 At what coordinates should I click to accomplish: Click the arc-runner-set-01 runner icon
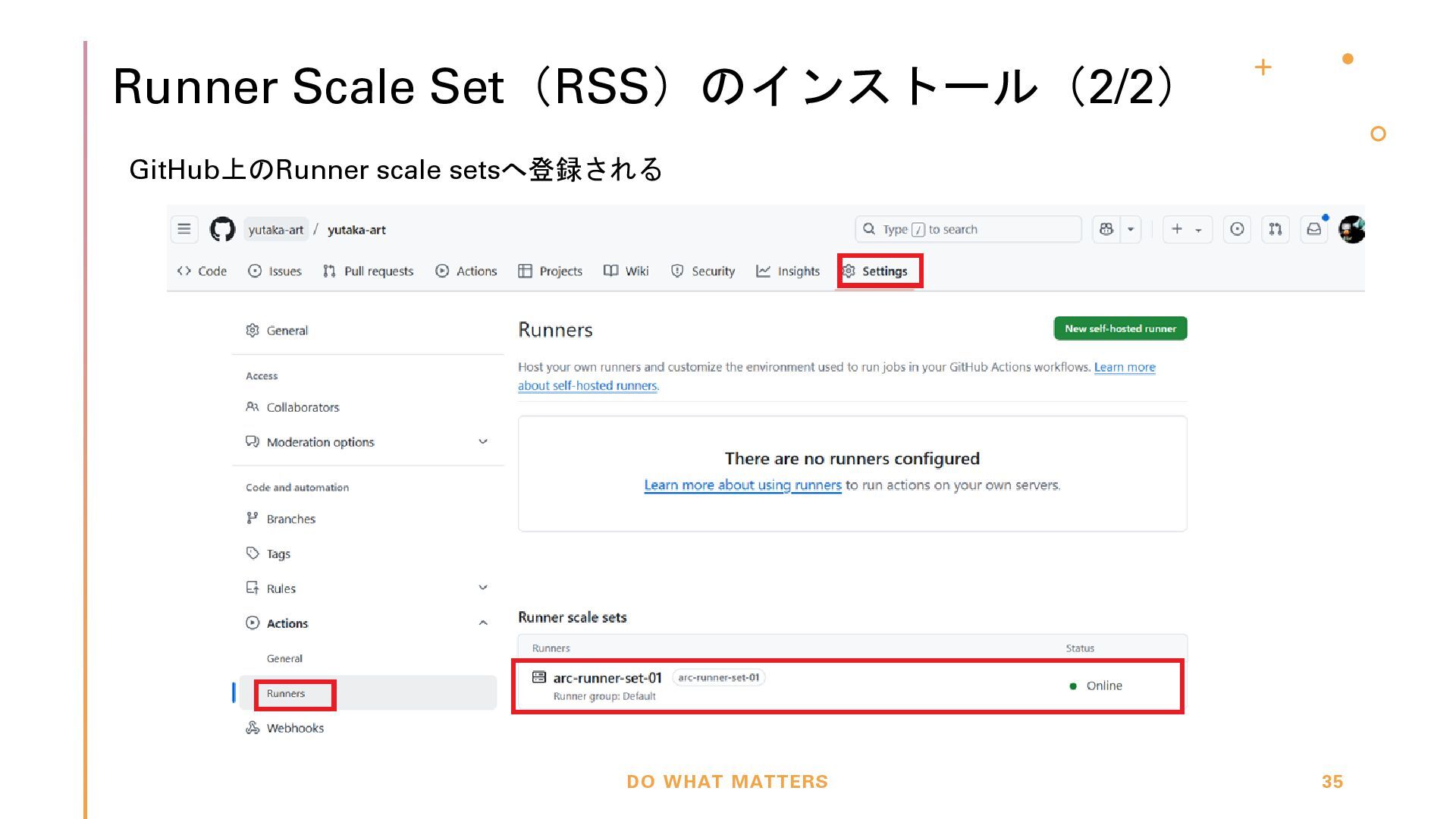coord(539,677)
